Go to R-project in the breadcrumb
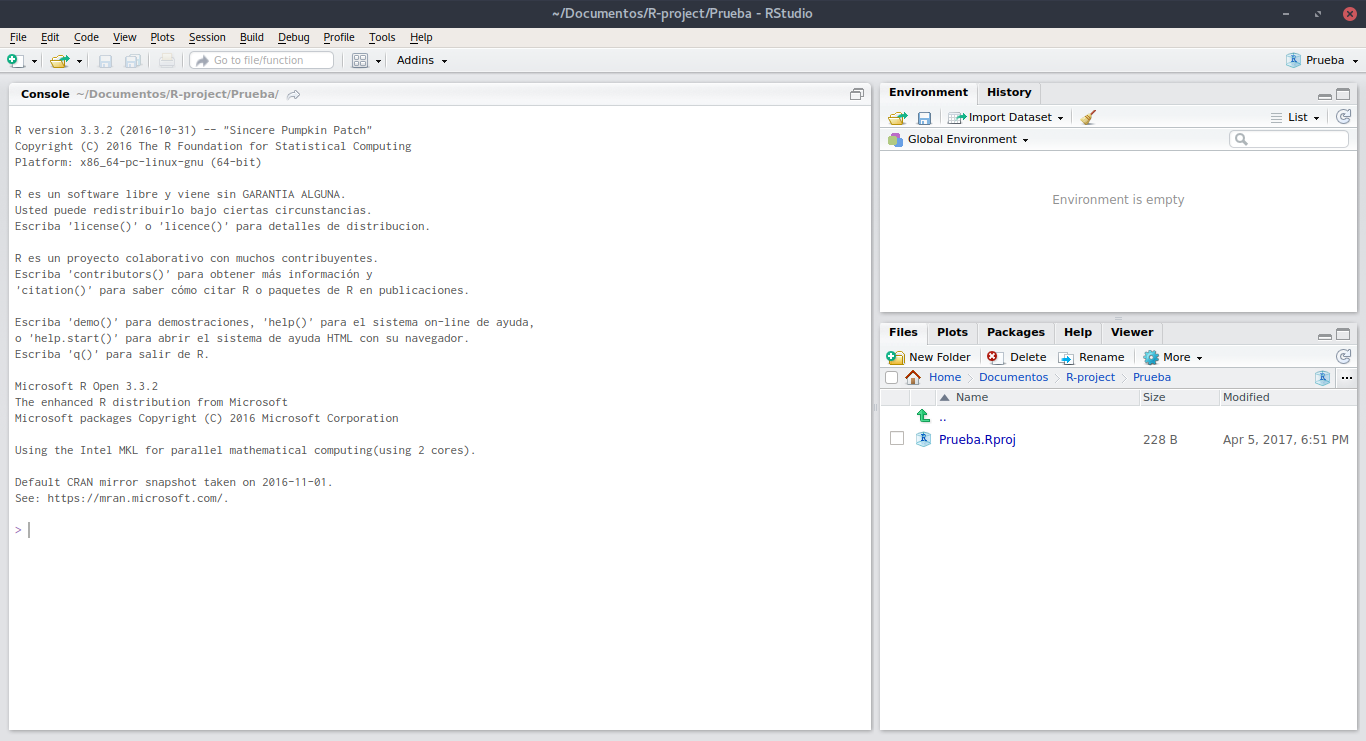This screenshot has height=741, width=1366. pos(1090,378)
